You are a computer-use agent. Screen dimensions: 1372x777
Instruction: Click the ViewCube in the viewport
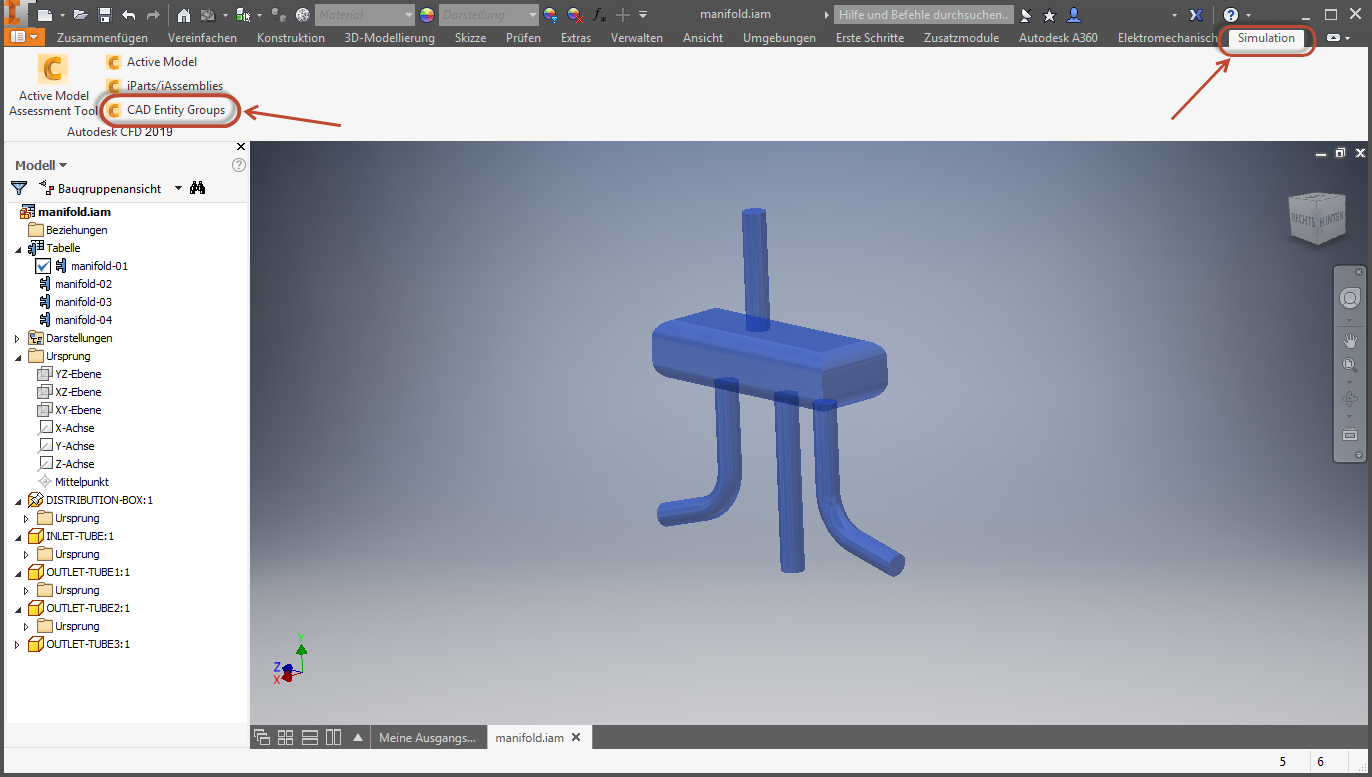click(1318, 217)
